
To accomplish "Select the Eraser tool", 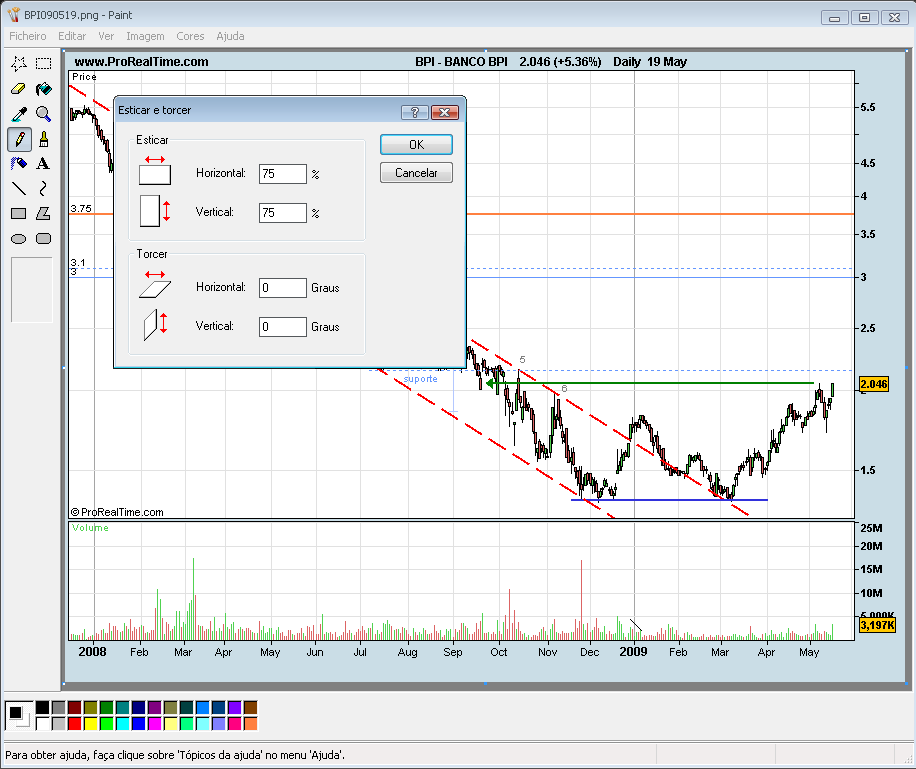I will pos(19,89).
